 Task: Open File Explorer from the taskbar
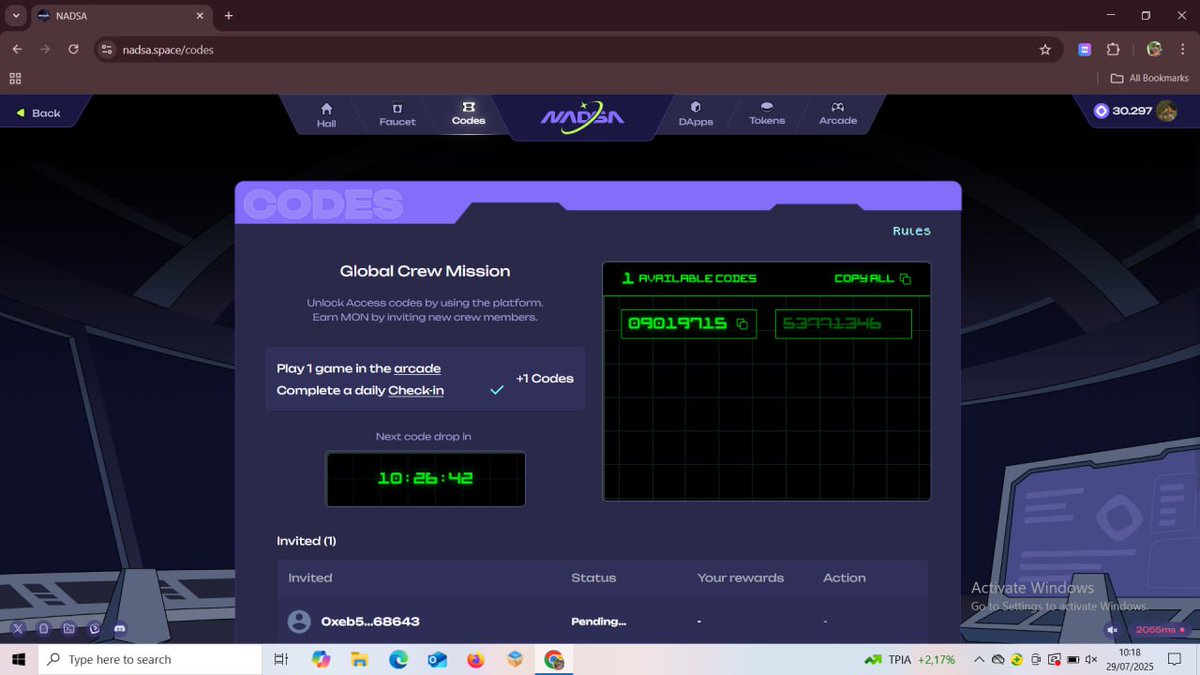[359, 659]
